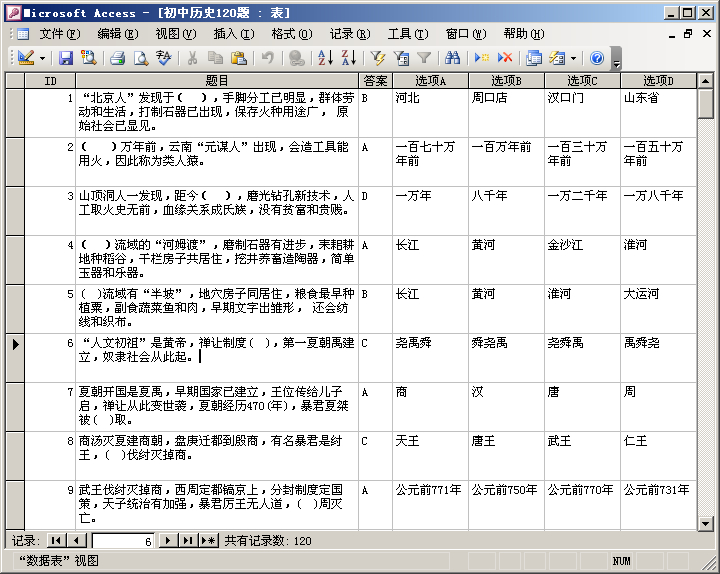Screen dimensions: 720x574
Task: Click the Delete Record toolbar icon
Action: (505, 58)
